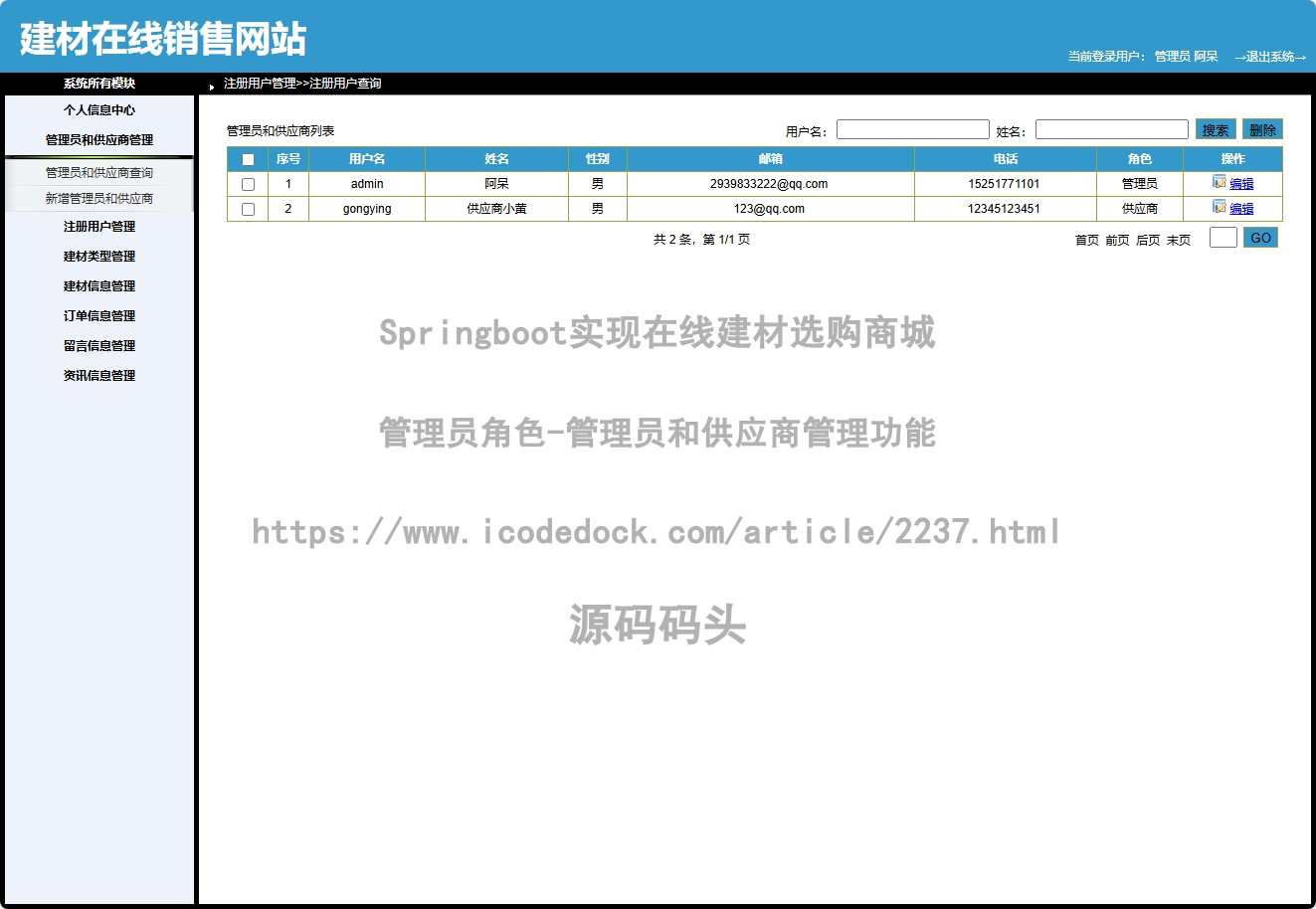Click edit icon in admin row
1316x909 pixels.
tap(1220, 182)
